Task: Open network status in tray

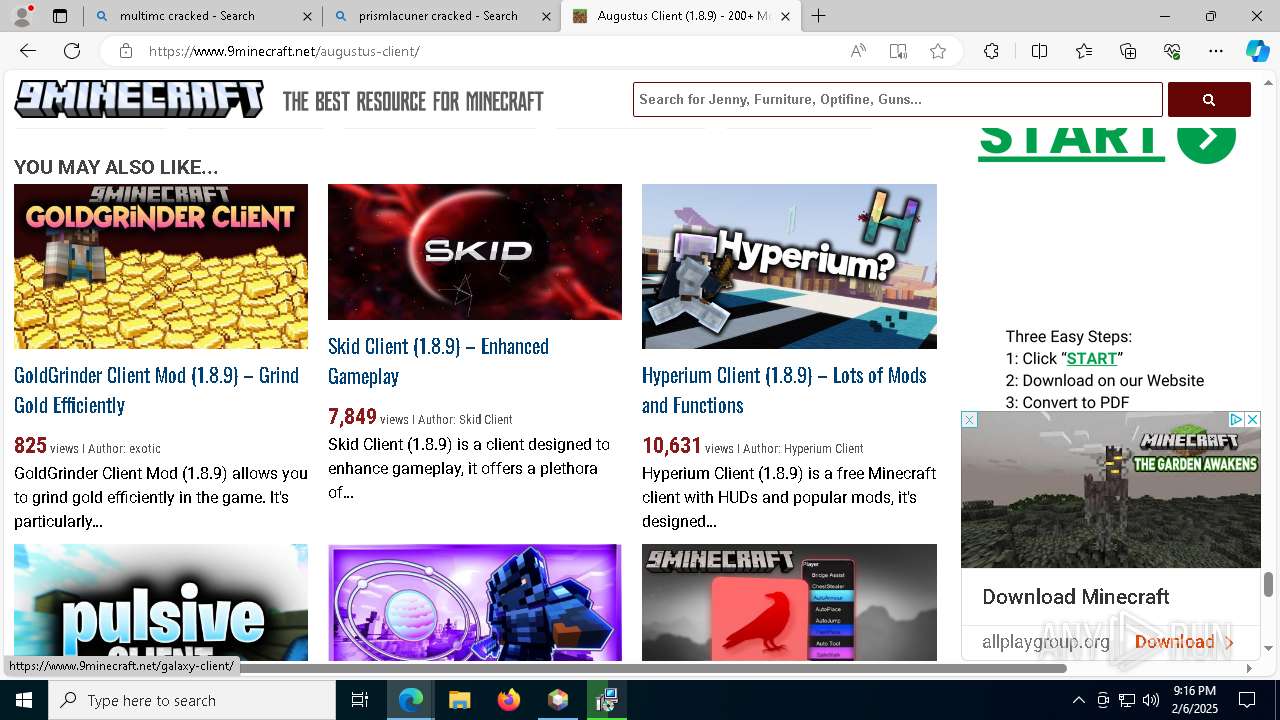Action: click(1127, 700)
